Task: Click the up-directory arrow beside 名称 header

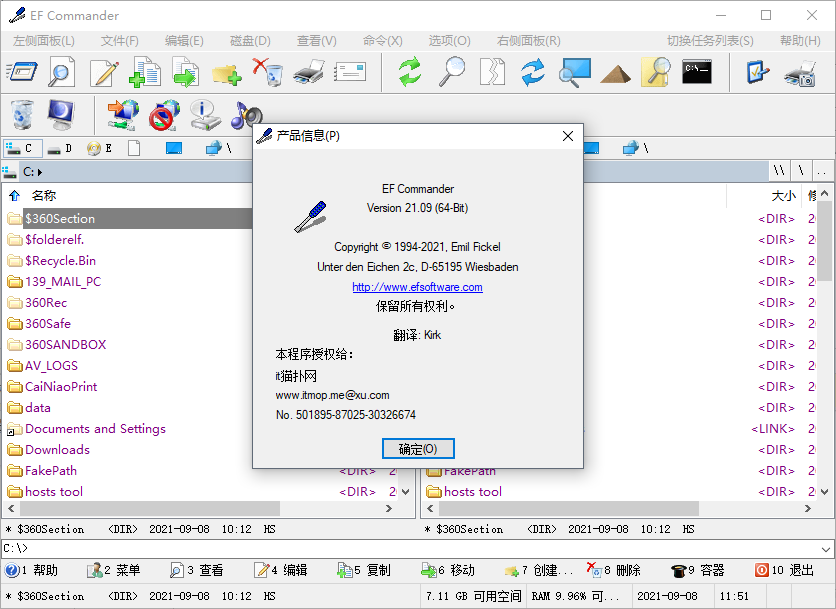Action: 14,196
